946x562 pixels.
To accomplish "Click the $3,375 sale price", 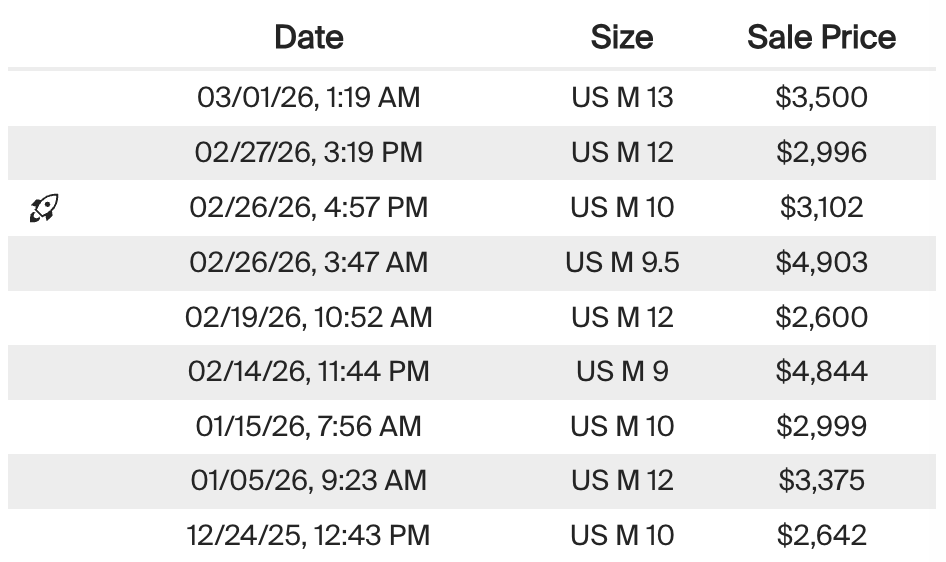I will (821, 481).
